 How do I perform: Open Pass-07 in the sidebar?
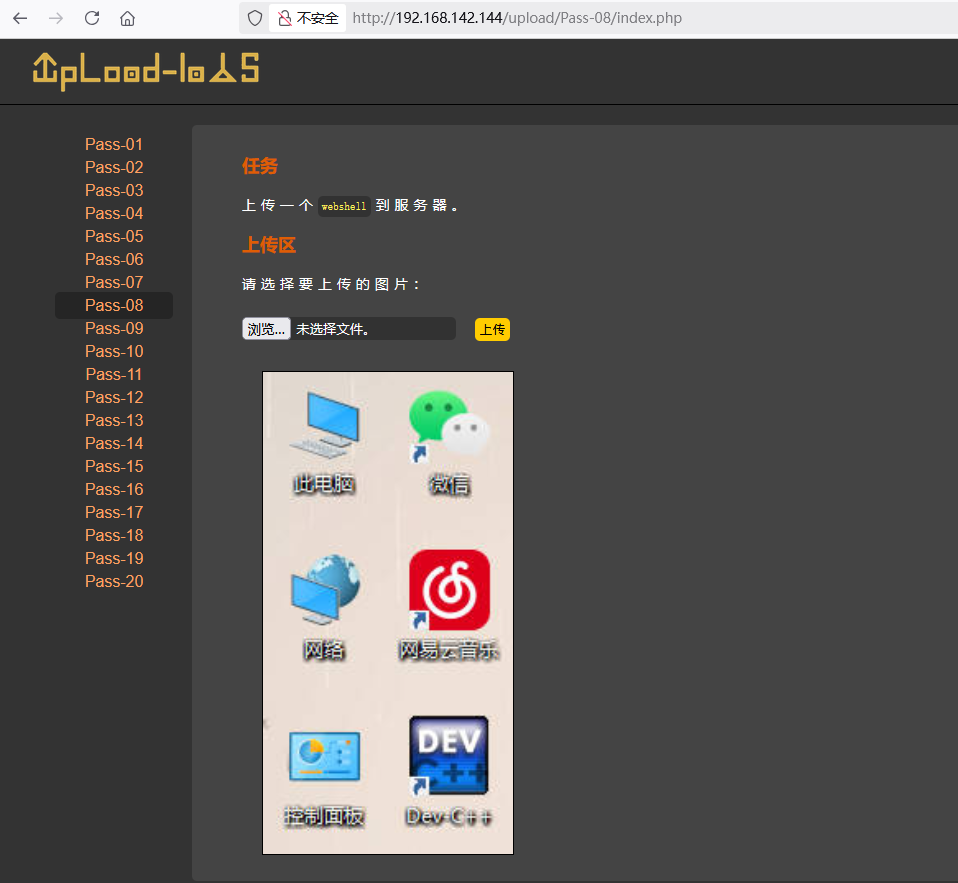pyautogui.click(x=114, y=282)
